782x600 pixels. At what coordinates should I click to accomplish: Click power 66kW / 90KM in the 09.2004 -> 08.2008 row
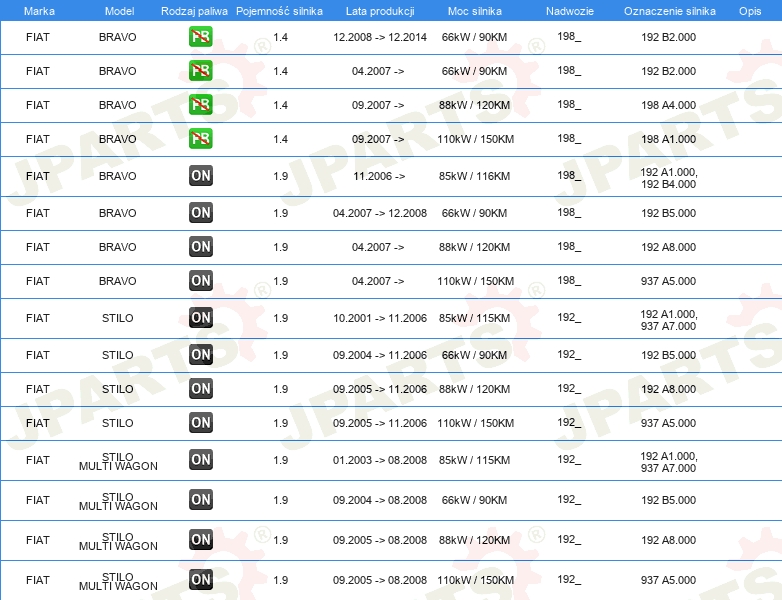tap(474, 500)
